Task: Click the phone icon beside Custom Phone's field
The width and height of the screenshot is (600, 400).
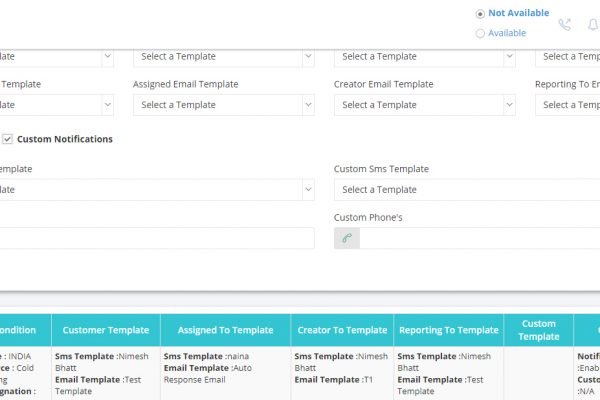Action: (347, 238)
